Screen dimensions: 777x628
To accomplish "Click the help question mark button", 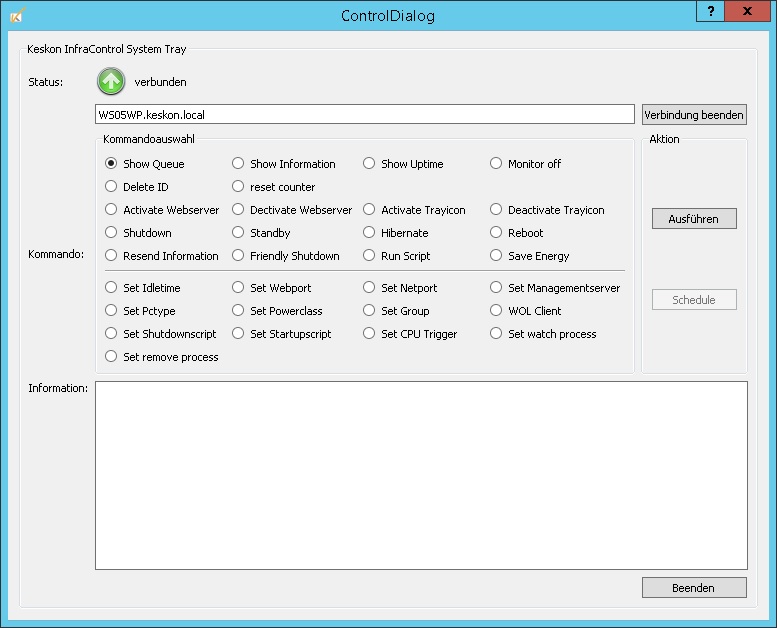I will [x=711, y=12].
